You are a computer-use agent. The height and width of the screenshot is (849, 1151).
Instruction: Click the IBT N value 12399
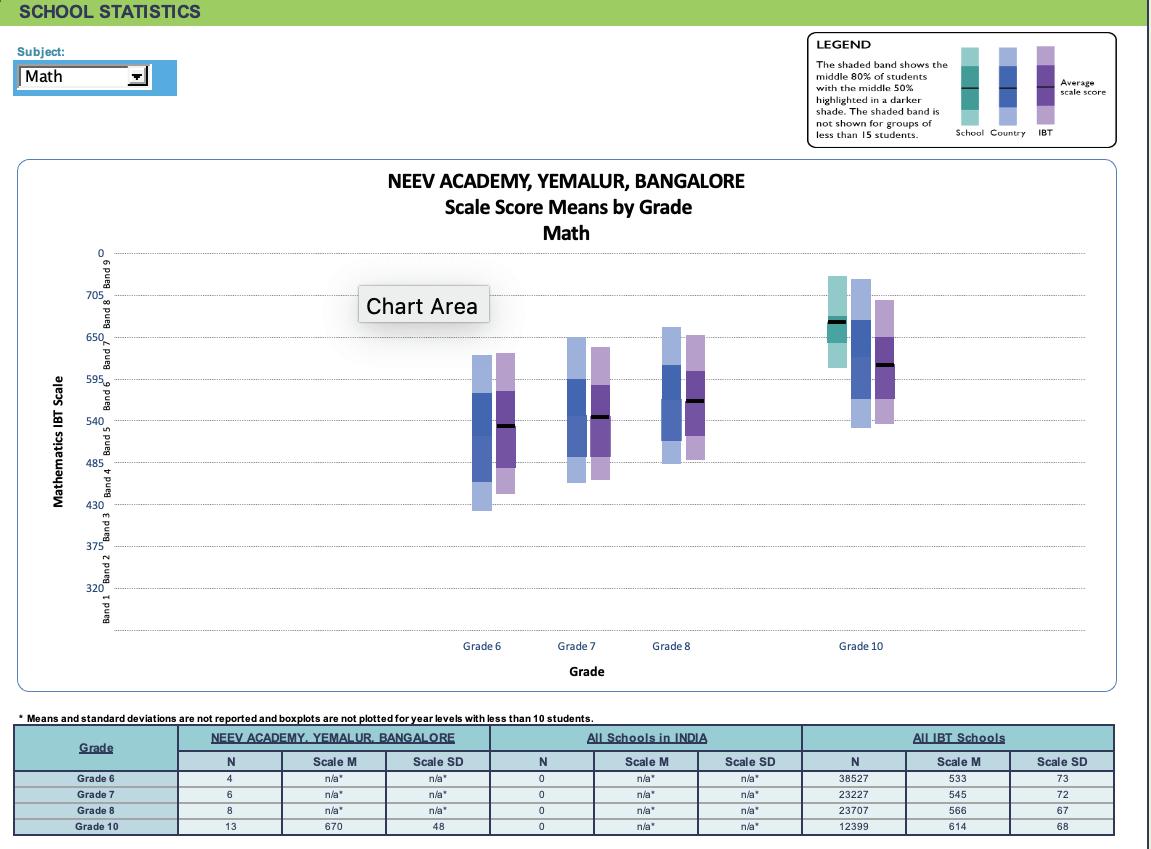pos(854,827)
